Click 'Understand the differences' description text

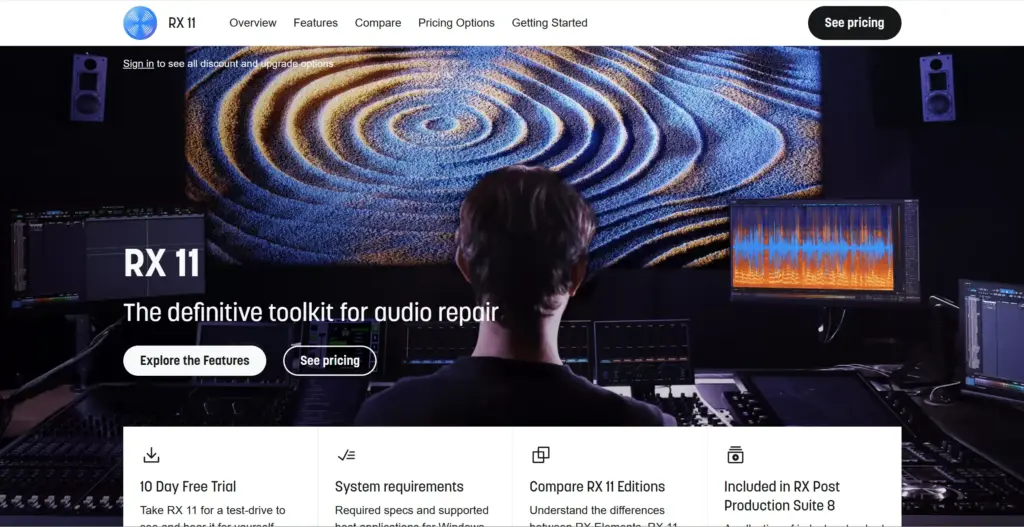(597, 510)
